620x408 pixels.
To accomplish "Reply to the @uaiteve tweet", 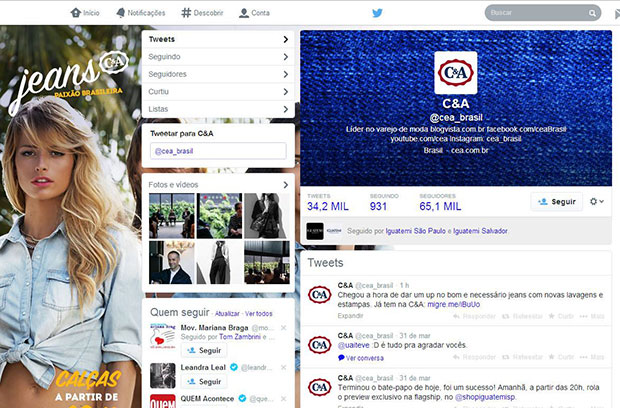I will [x=474, y=357].
